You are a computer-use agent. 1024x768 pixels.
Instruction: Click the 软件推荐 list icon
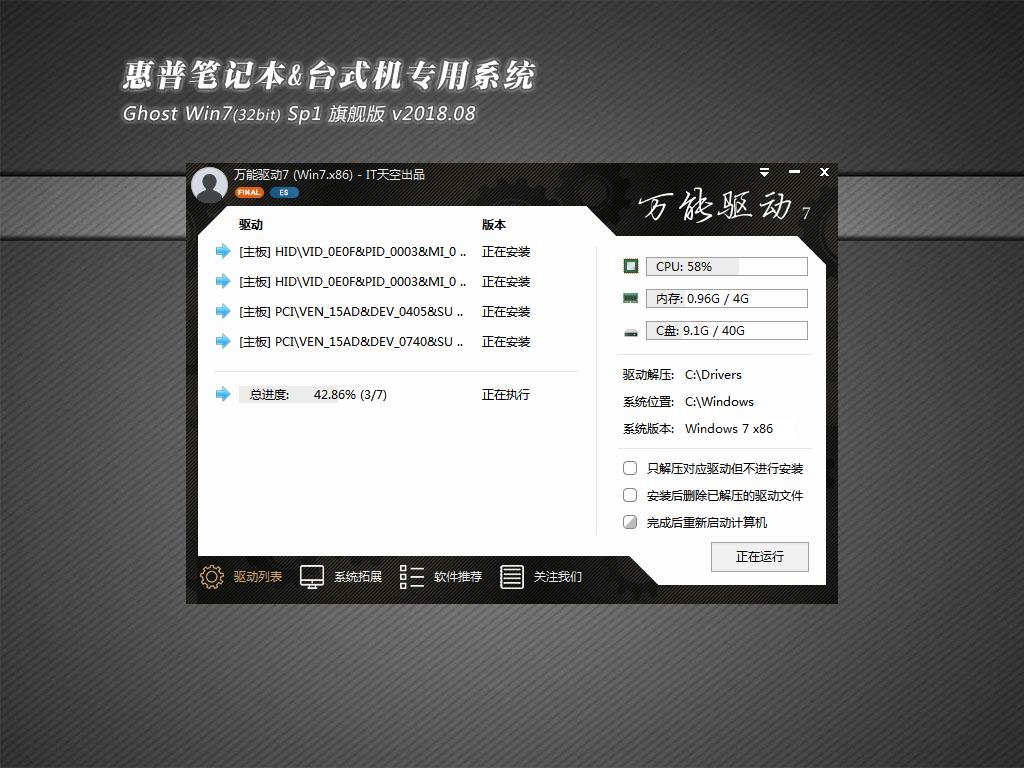click(x=410, y=577)
